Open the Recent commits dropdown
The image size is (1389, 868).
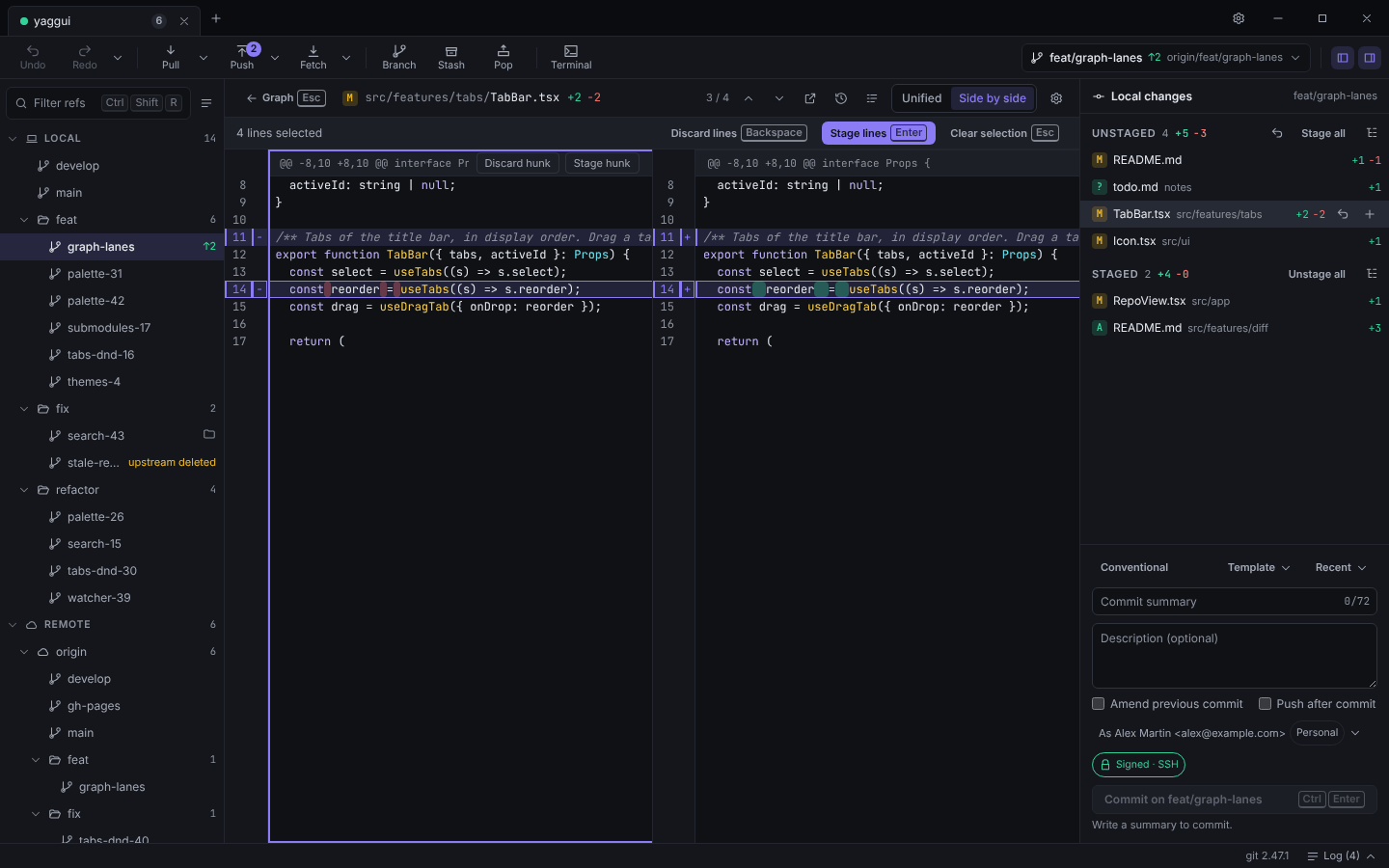[1341, 567]
